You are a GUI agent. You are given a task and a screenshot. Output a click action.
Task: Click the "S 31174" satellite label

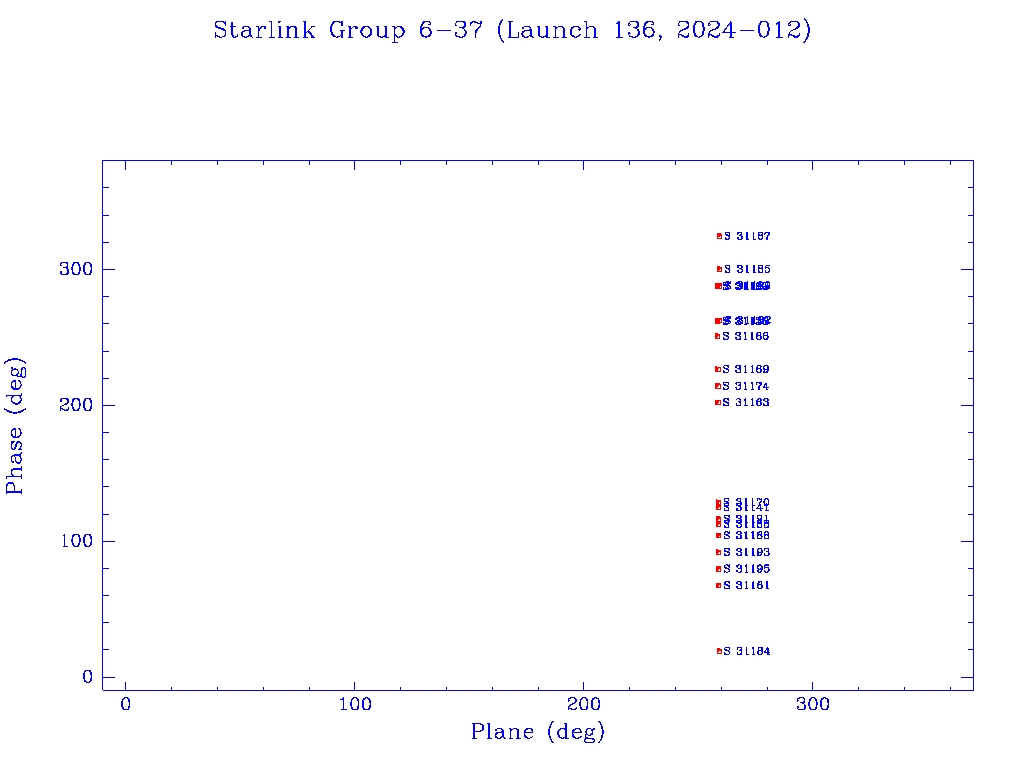746,386
